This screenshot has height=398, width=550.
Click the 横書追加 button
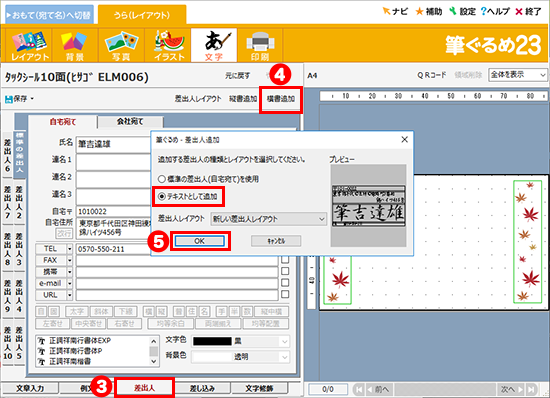281,99
